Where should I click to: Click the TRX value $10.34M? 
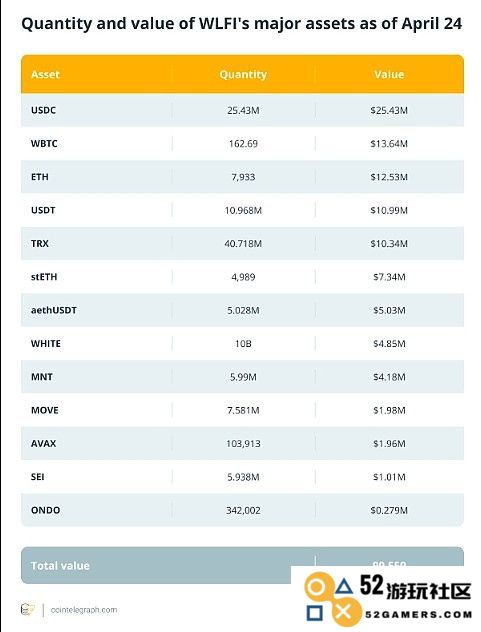(x=389, y=244)
